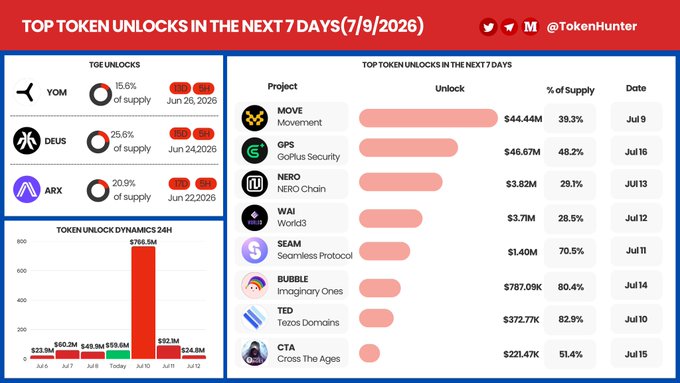
Task: Click the DEUS token logo
Action: coord(27,141)
